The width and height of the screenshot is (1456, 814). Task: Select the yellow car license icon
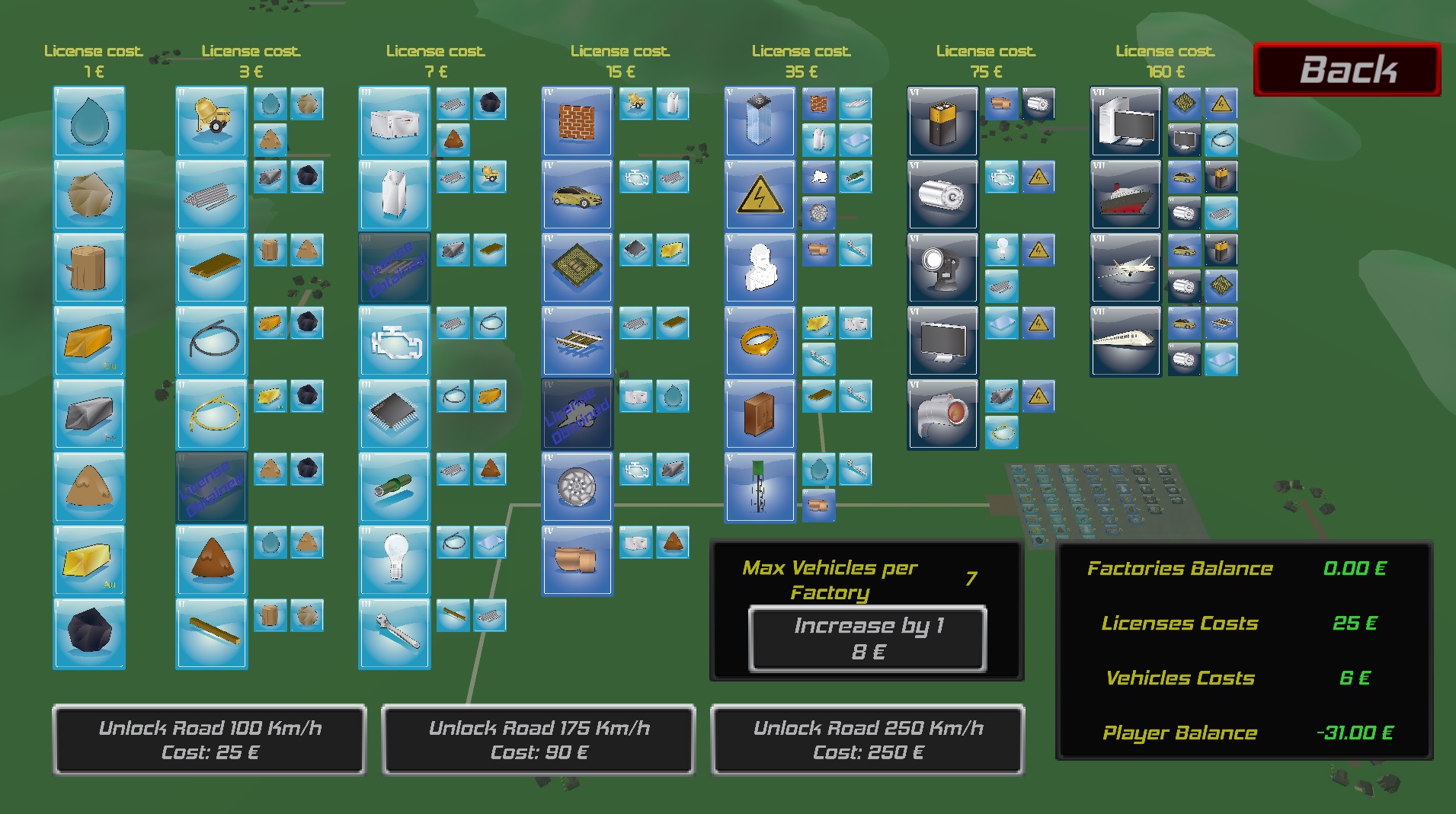pyautogui.click(x=578, y=195)
